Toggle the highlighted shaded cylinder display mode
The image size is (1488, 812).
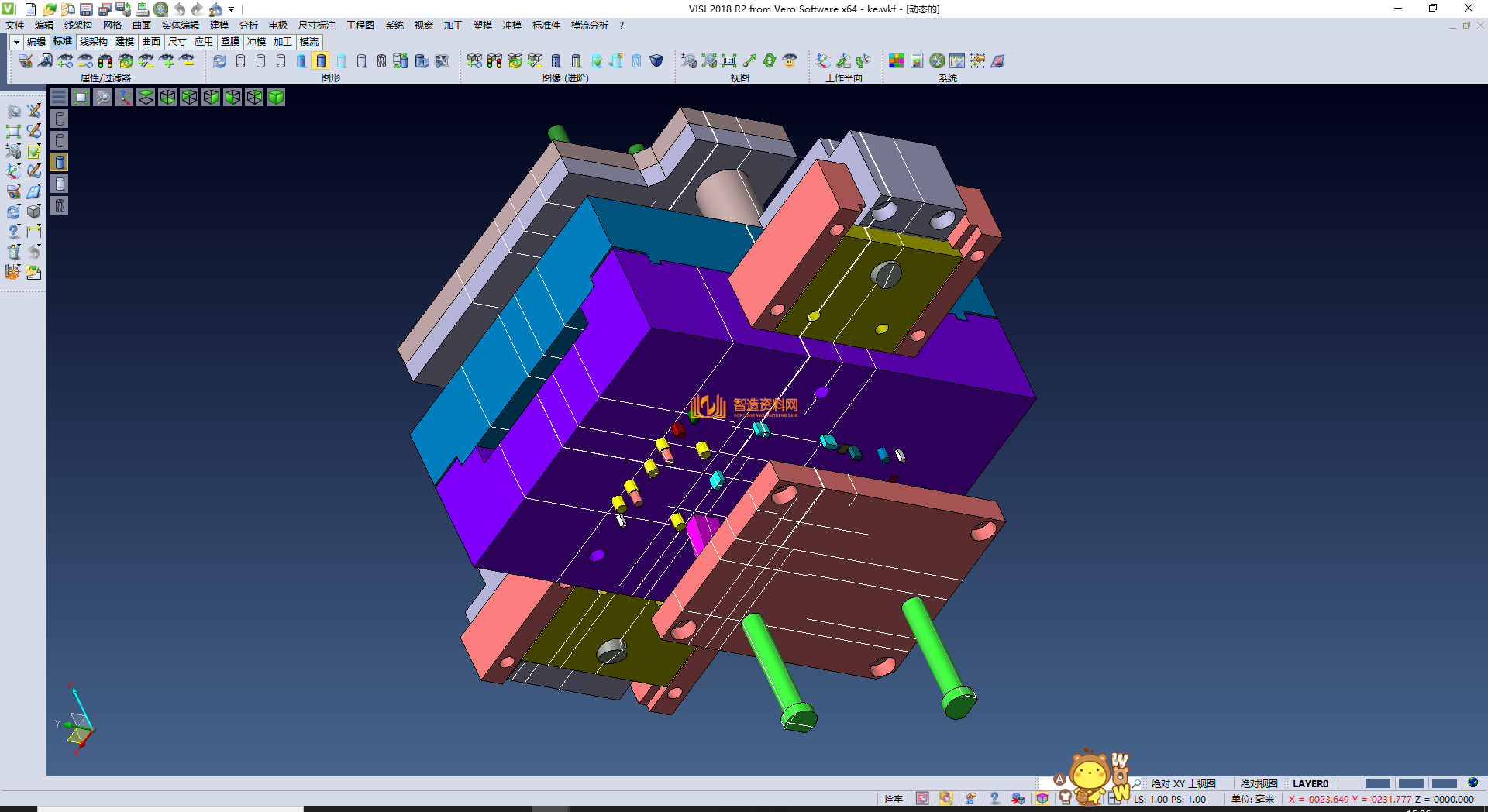point(321,60)
